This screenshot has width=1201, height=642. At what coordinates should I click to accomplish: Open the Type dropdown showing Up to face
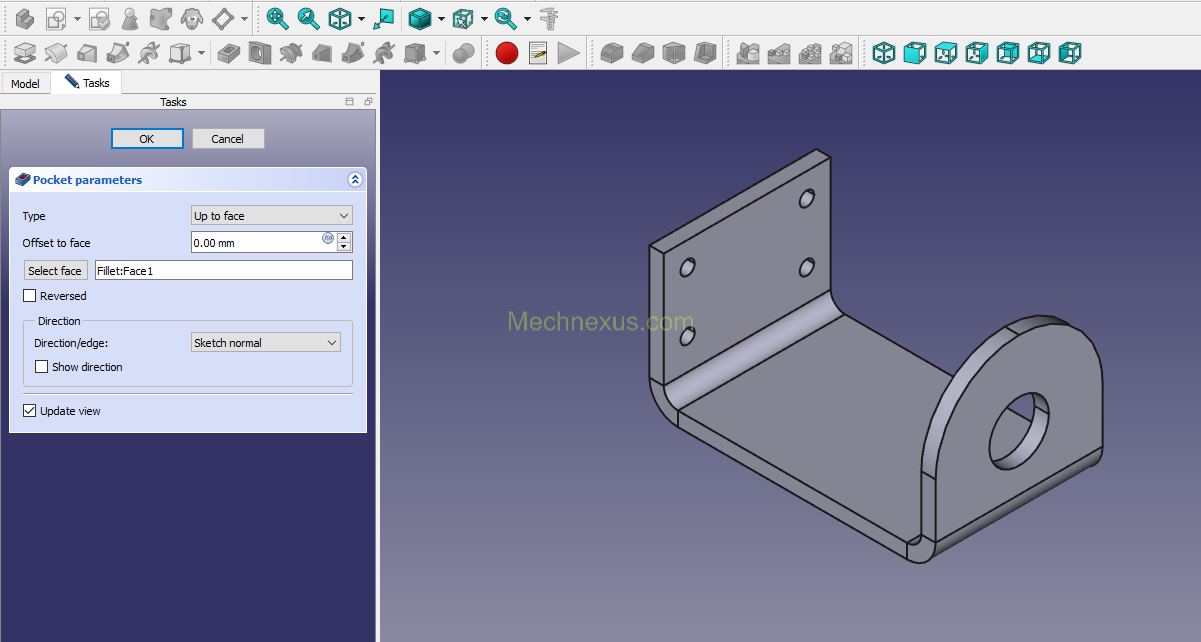click(272, 216)
